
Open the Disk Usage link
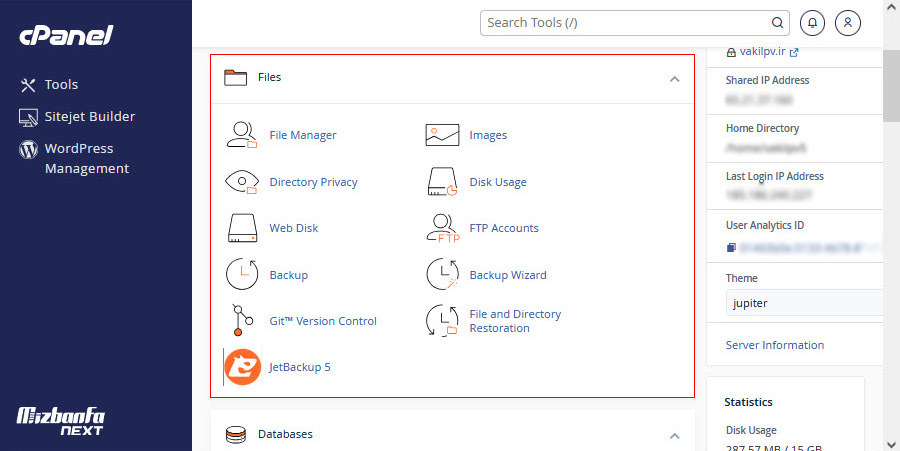[x=498, y=182]
